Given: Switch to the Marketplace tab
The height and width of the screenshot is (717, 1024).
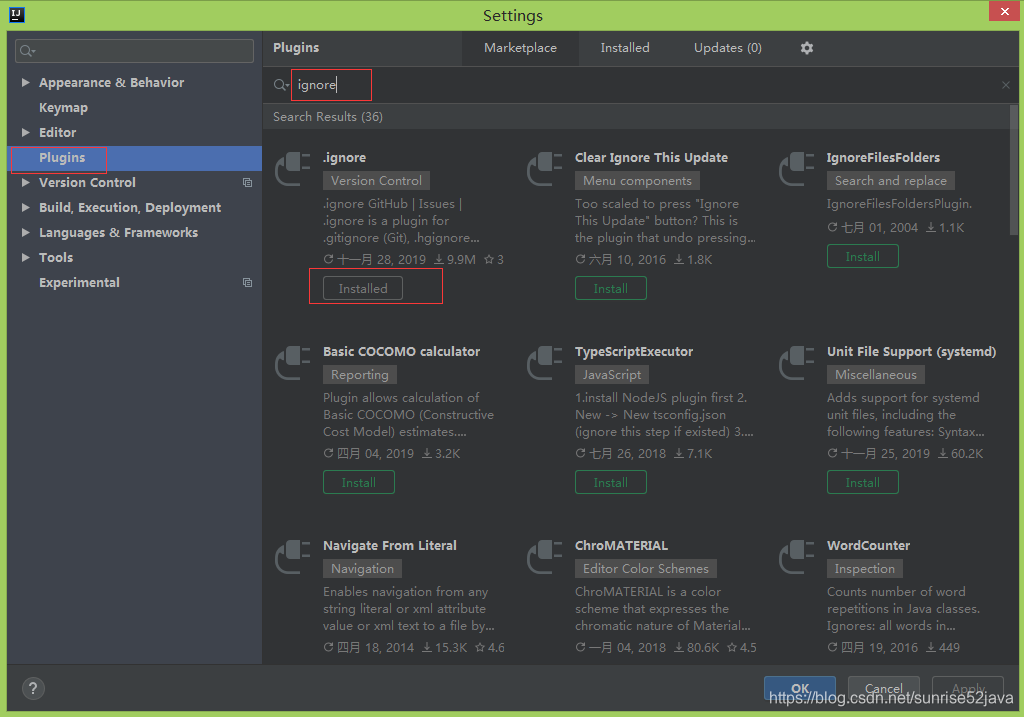Looking at the screenshot, I should [x=520, y=48].
